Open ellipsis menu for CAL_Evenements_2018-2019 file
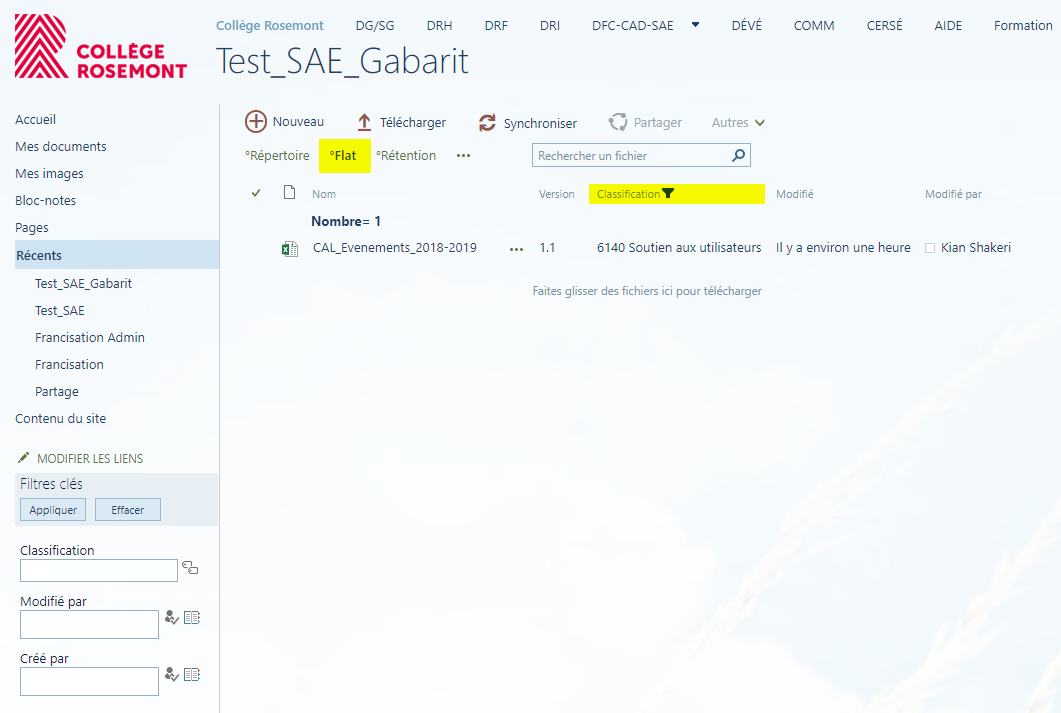The height and width of the screenshot is (713, 1061). point(516,249)
